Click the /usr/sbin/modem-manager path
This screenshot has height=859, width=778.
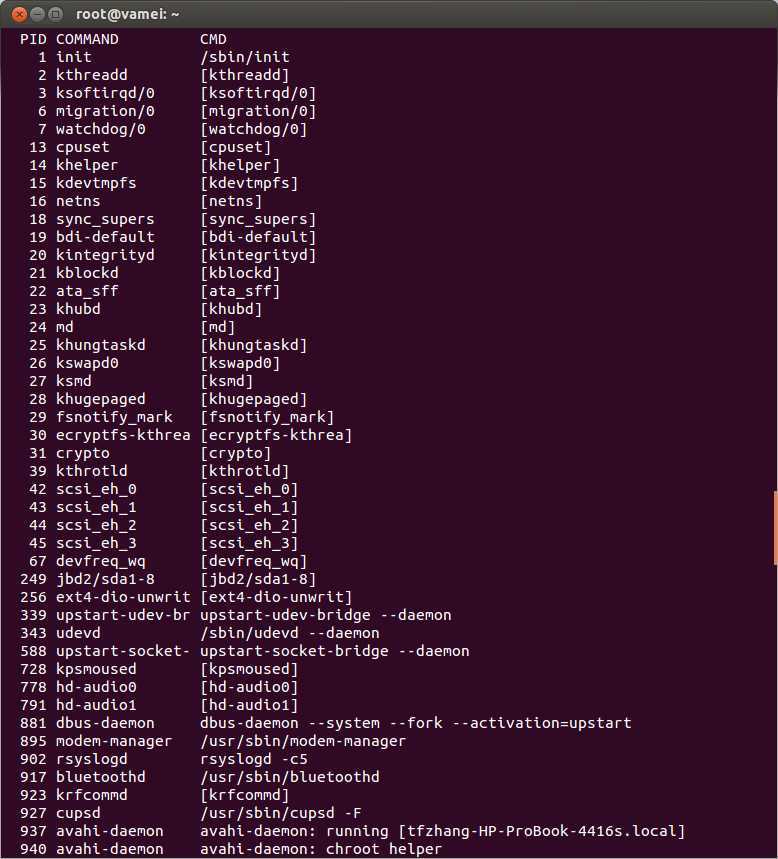(303, 741)
